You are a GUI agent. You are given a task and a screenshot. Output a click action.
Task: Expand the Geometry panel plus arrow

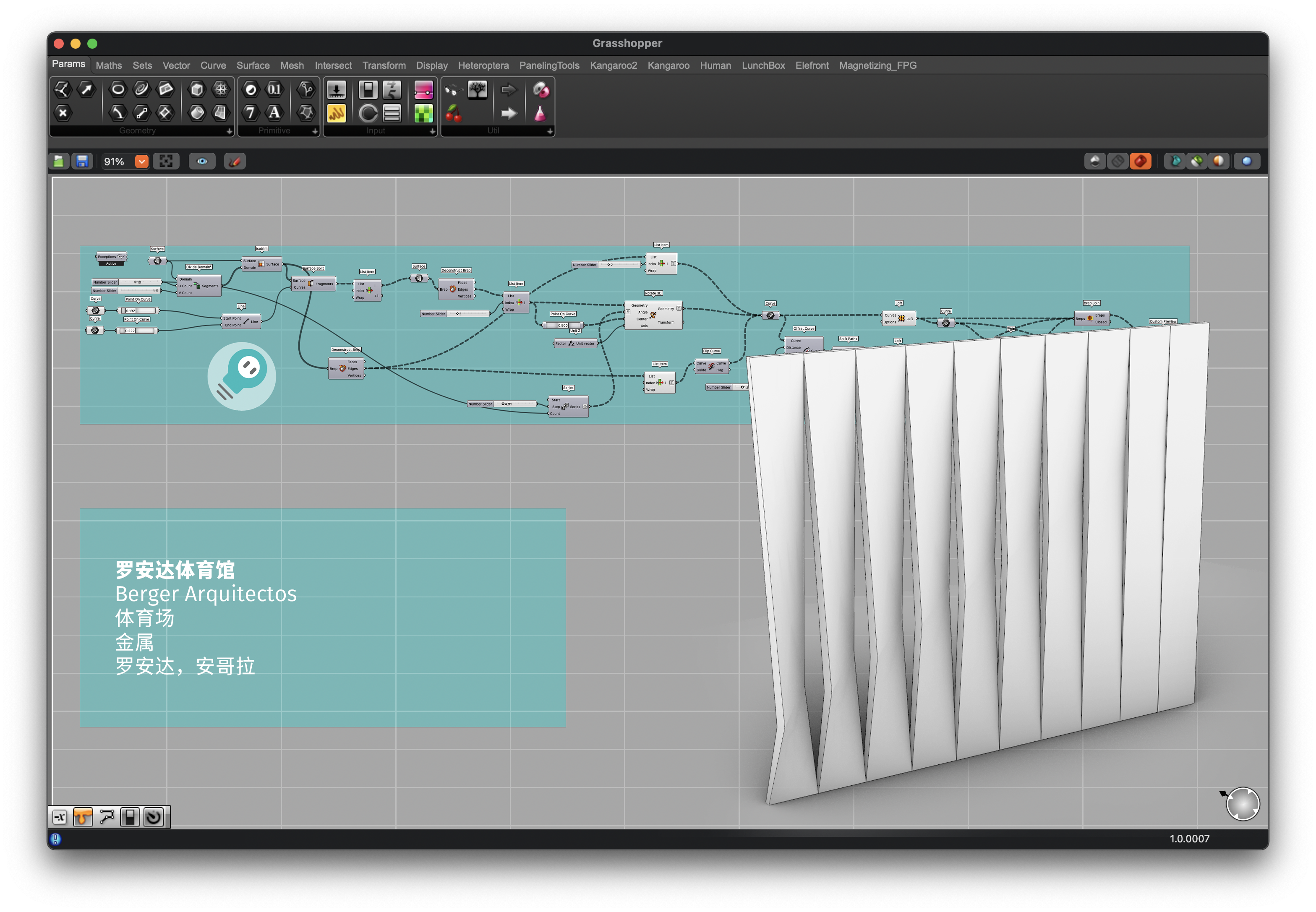pyautogui.click(x=229, y=131)
